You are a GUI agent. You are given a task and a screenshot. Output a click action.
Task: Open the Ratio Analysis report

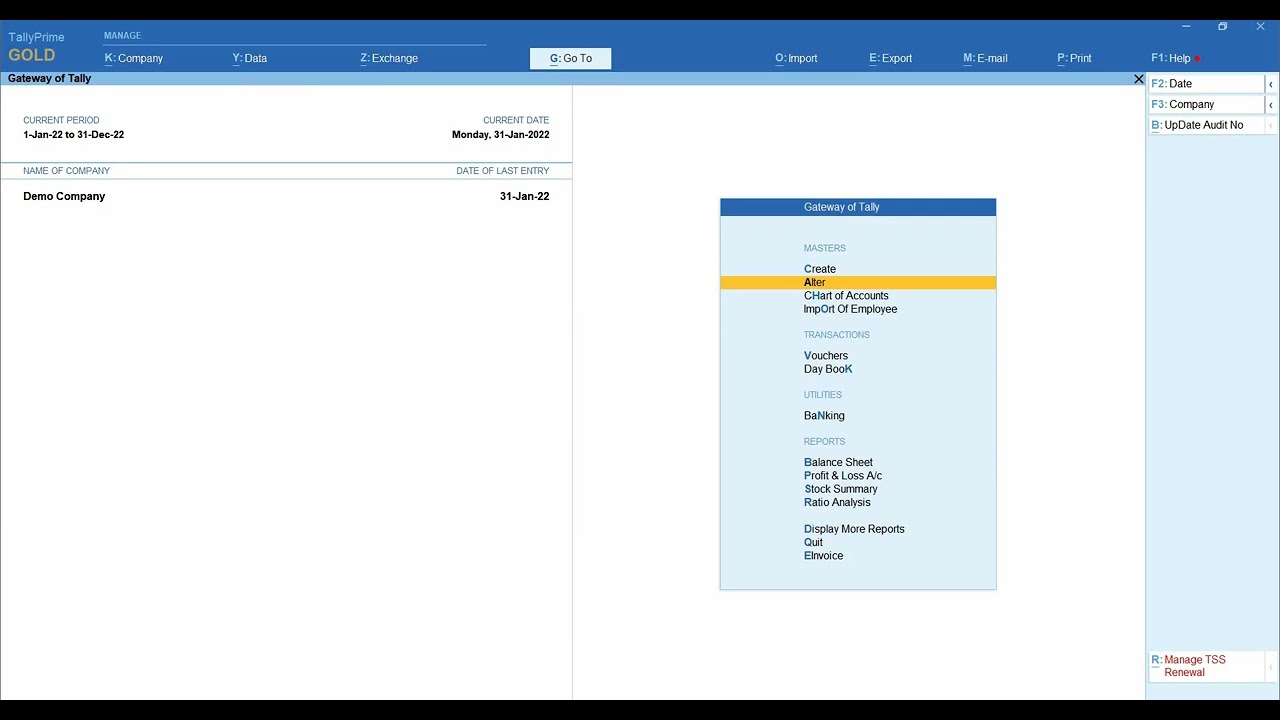[837, 503]
